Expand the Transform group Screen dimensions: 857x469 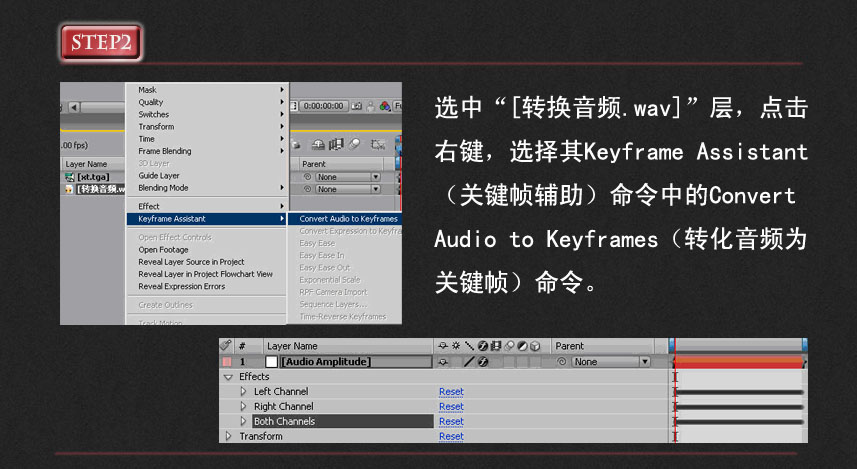228,436
